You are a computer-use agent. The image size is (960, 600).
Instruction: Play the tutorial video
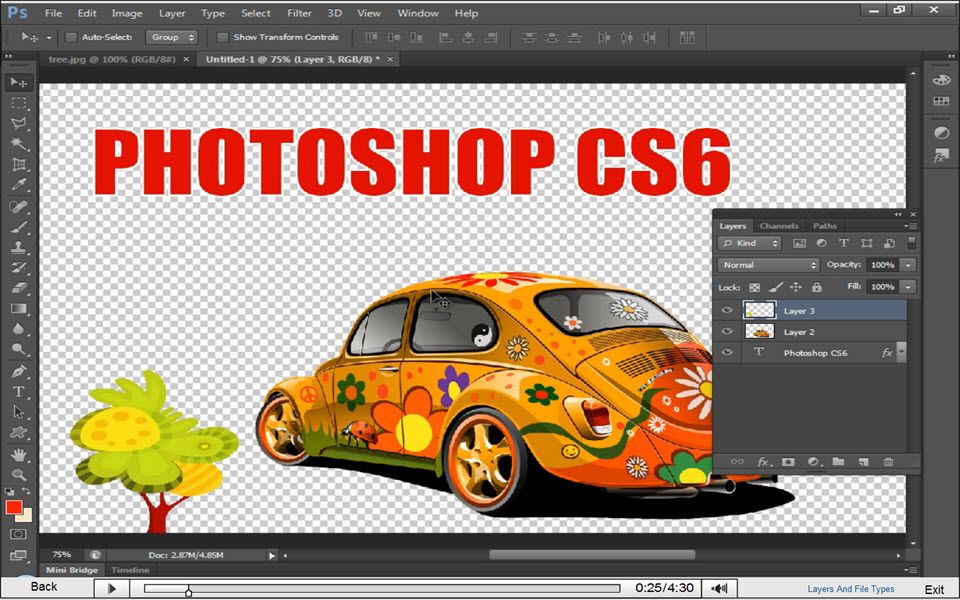[x=112, y=589]
